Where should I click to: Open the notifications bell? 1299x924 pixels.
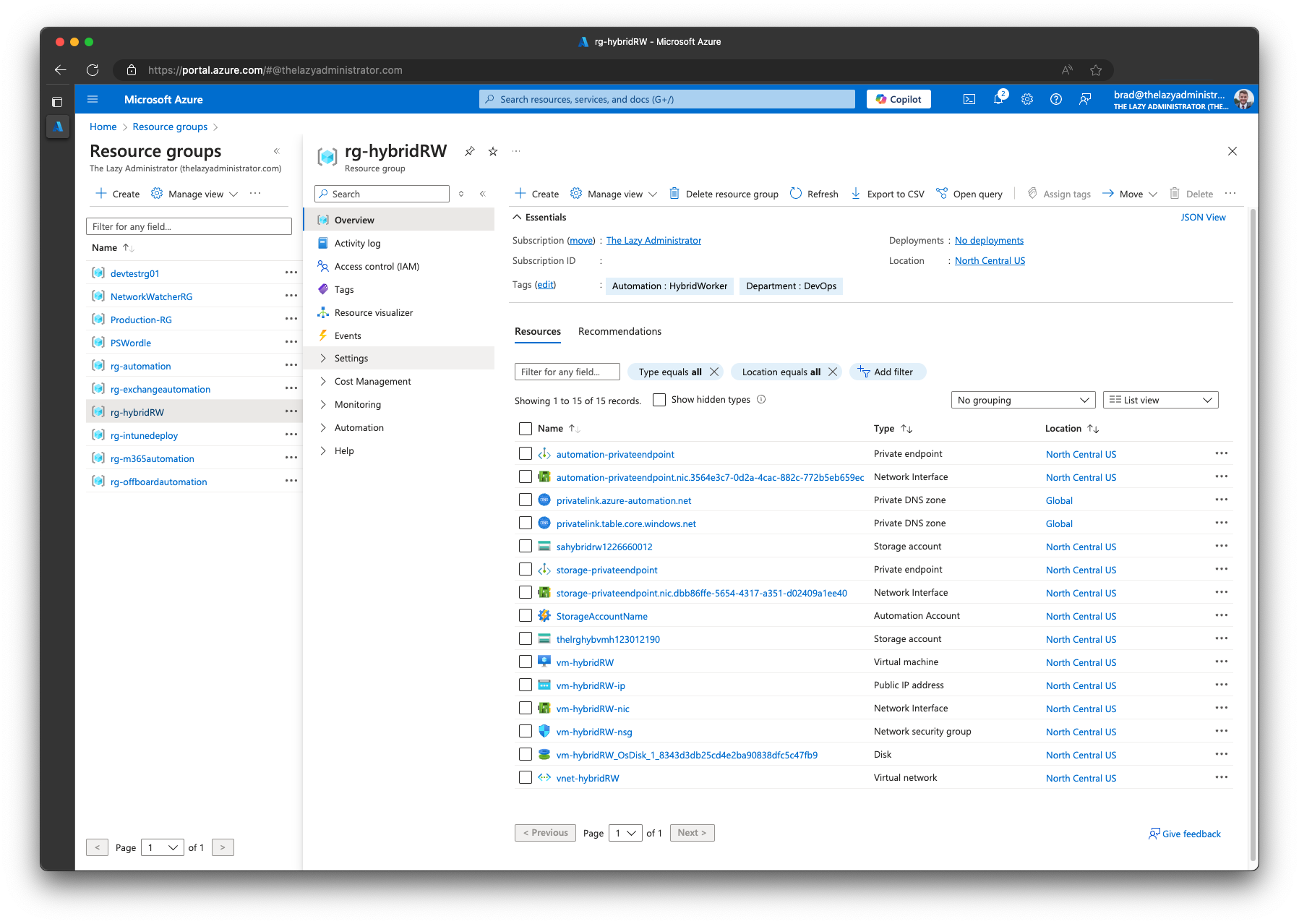tap(998, 99)
